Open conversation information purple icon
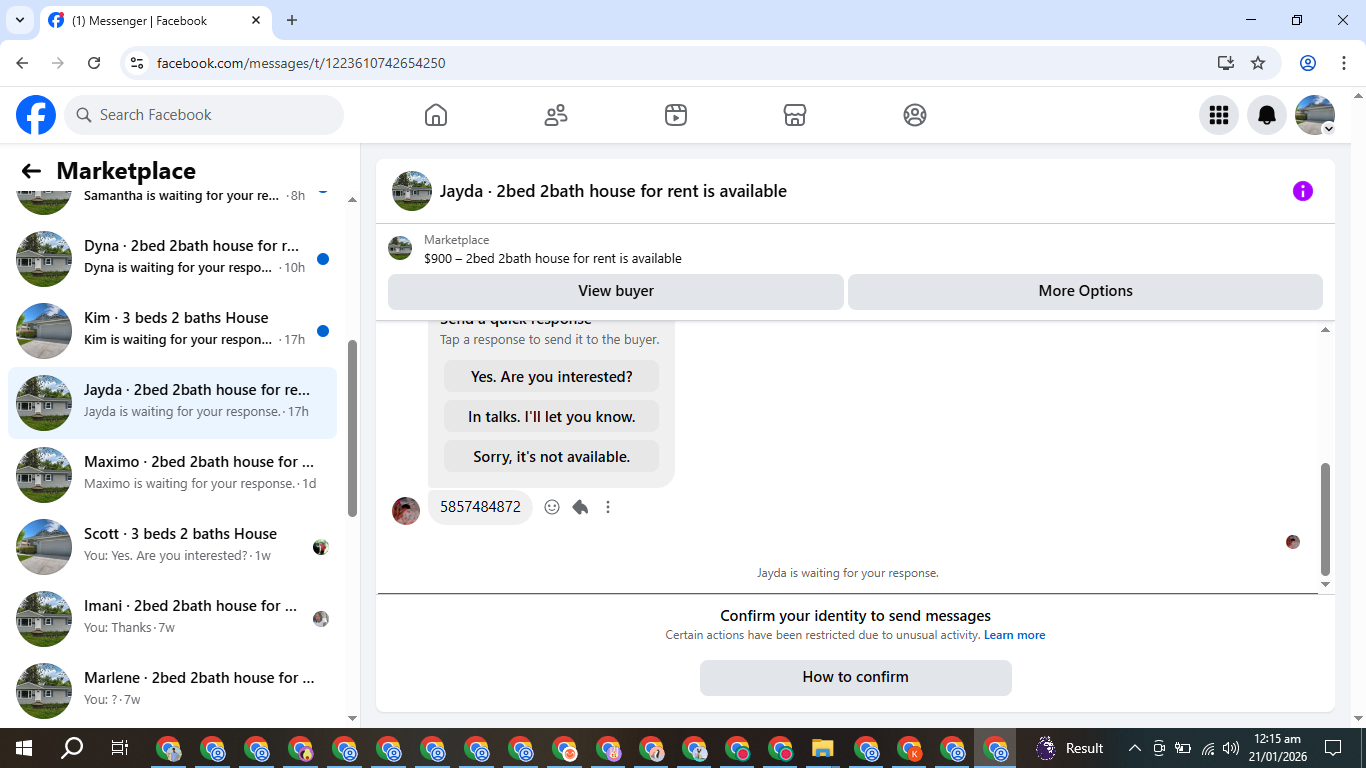The width and height of the screenshot is (1366, 768). (1303, 191)
